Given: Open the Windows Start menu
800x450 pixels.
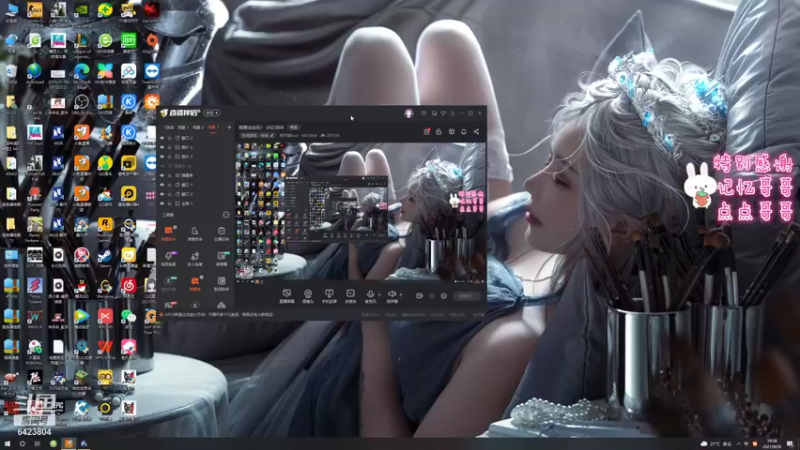Looking at the screenshot, I should 7,444.
